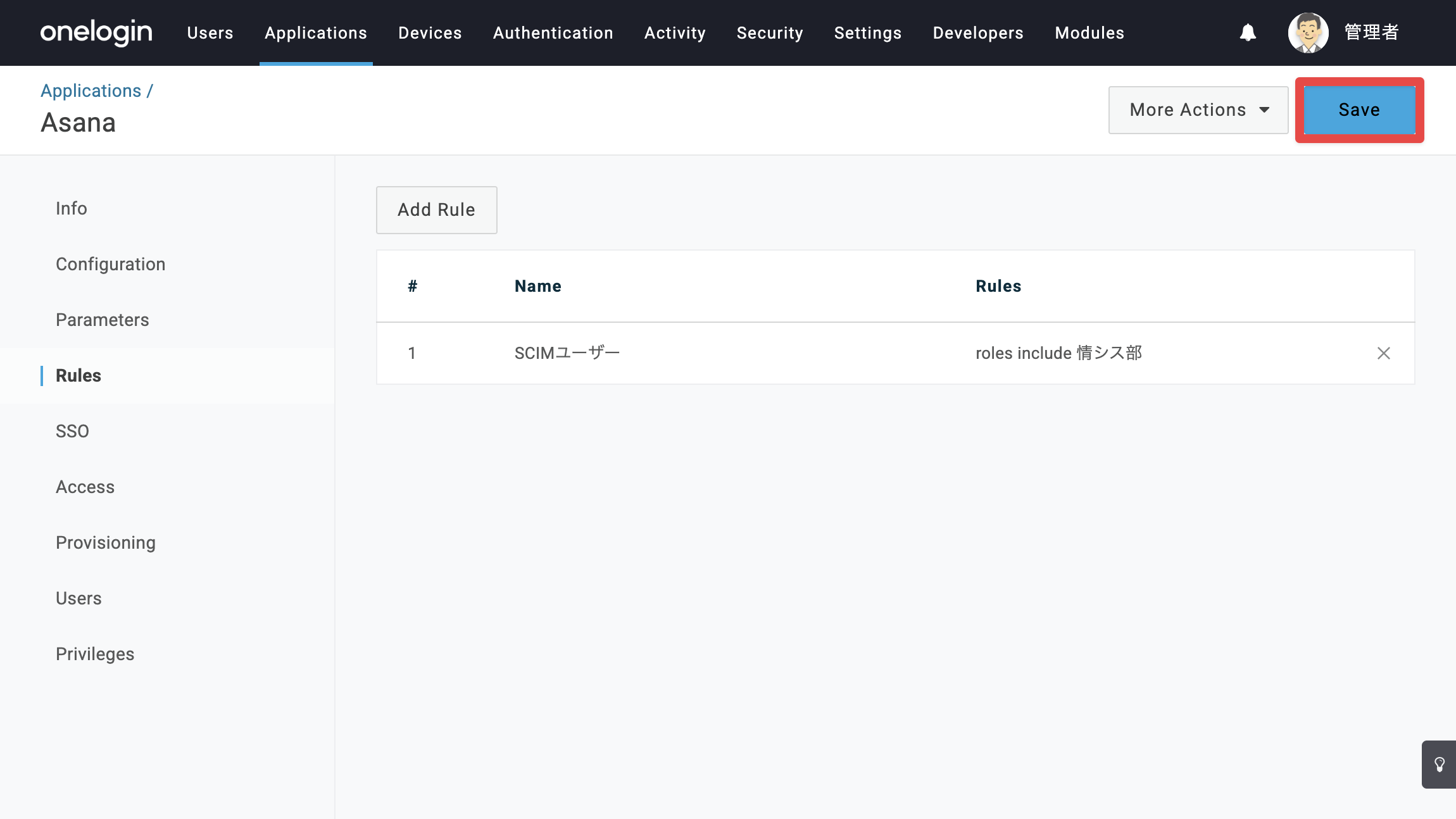This screenshot has width=1456, height=819.
Task: Open the Activity menu
Action: [x=675, y=33]
